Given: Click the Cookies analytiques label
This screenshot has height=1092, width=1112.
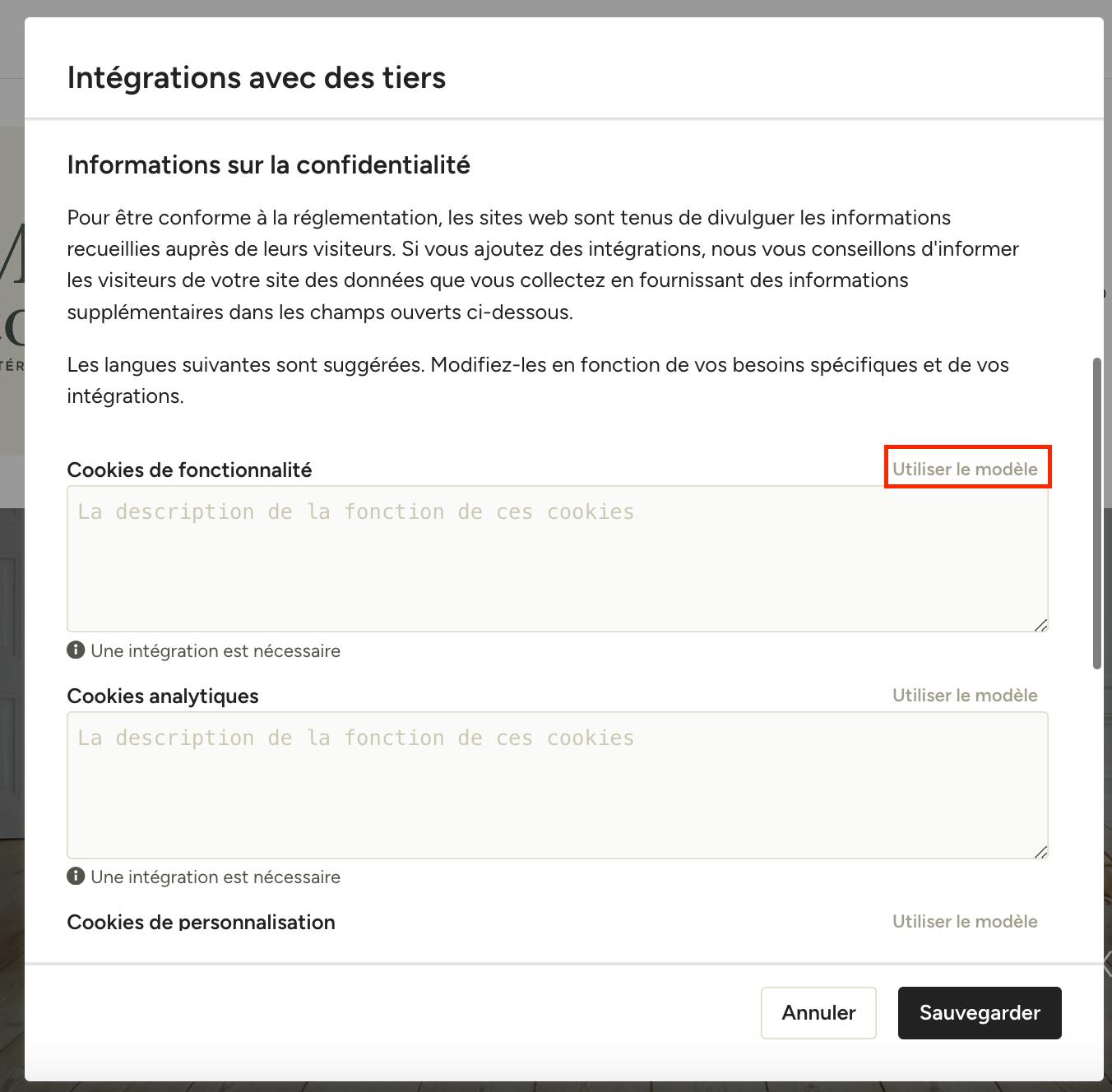Looking at the screenshot, I should click(163, 696).
